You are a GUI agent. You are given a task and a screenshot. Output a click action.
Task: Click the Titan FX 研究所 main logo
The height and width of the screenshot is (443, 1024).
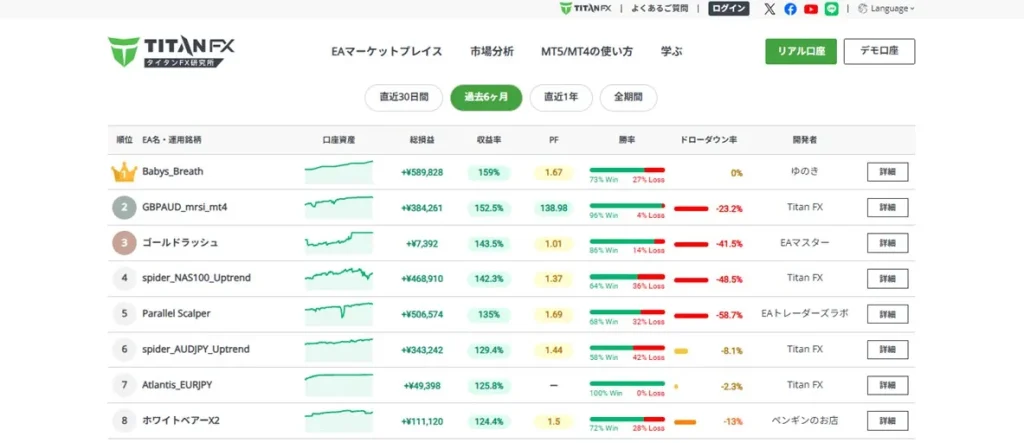[171, 52]
